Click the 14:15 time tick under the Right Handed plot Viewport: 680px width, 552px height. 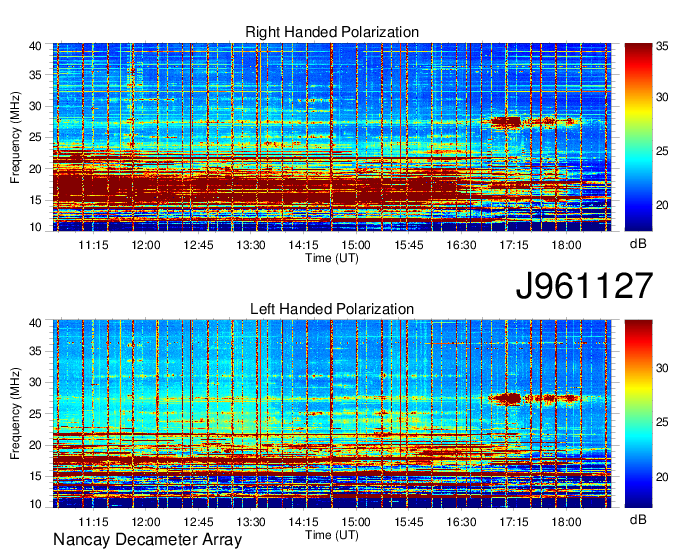[x=304, y=245]
